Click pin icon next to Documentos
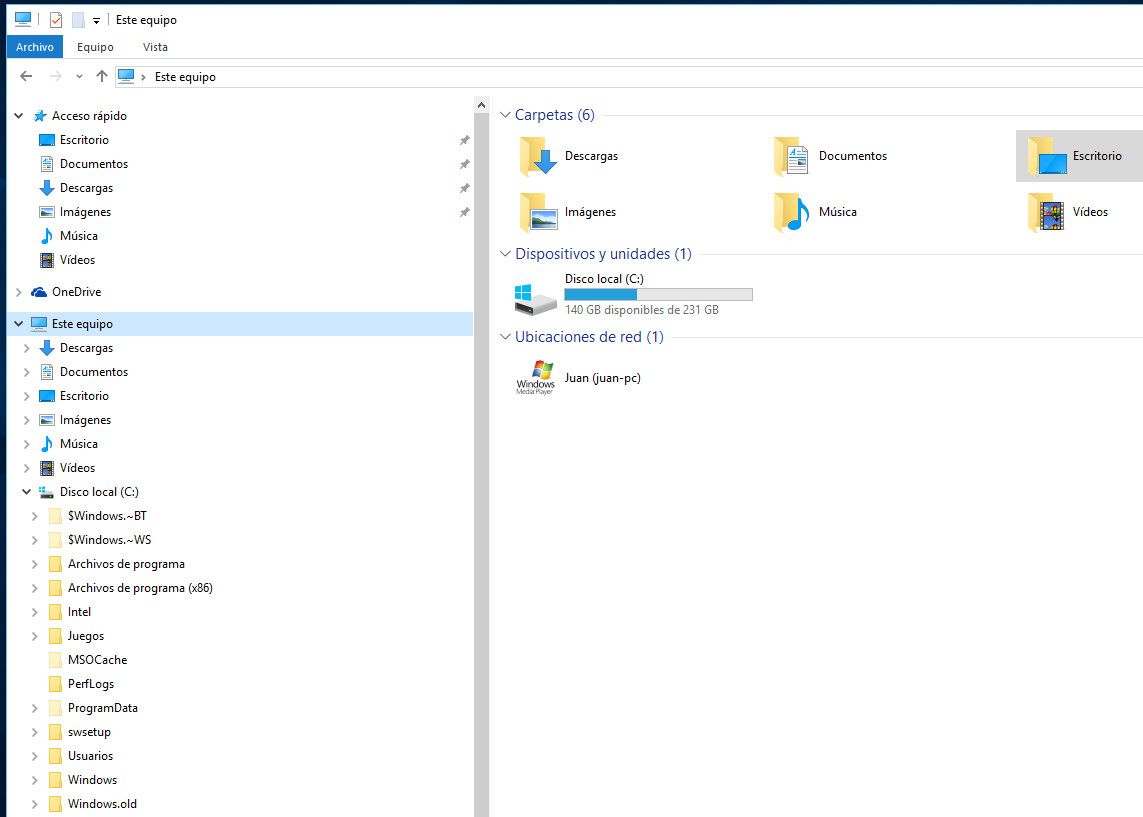The width and height of the screenshot is (1143, 817). (x=464, y=165)
